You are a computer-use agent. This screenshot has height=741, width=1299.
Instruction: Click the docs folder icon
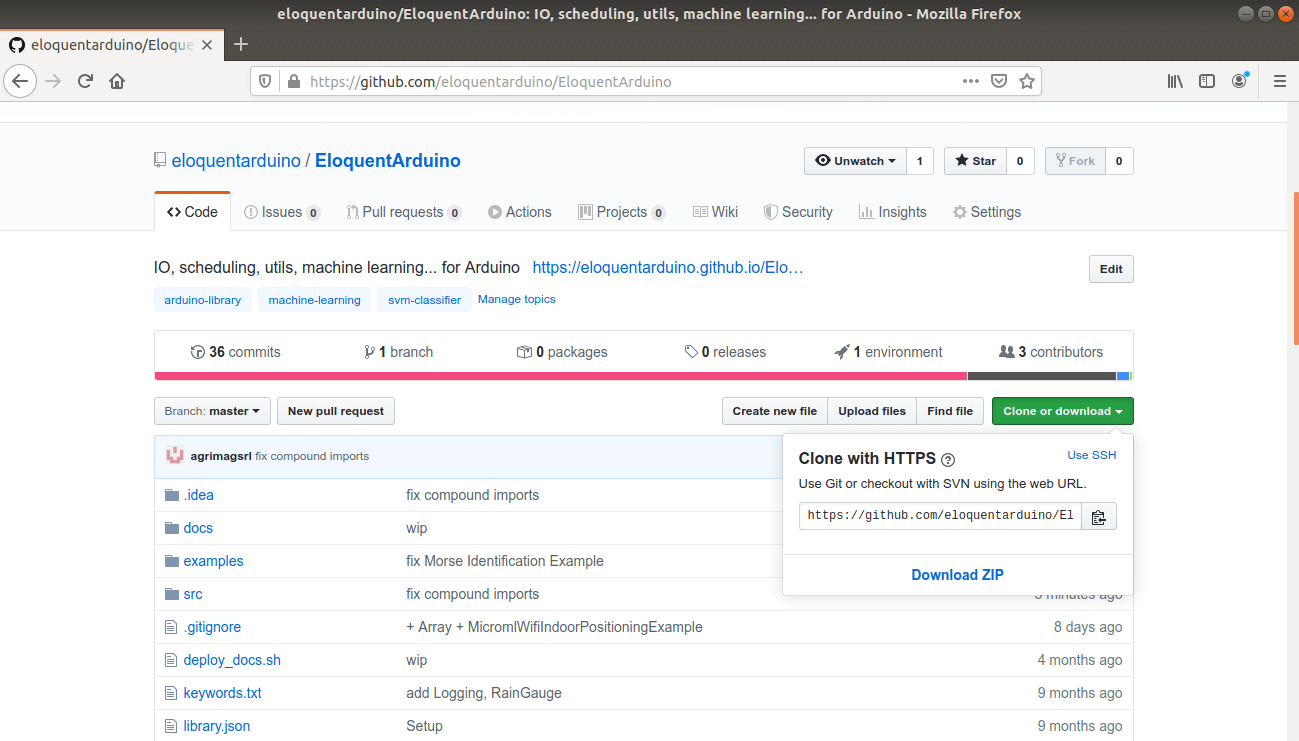(x=171, y=528)
